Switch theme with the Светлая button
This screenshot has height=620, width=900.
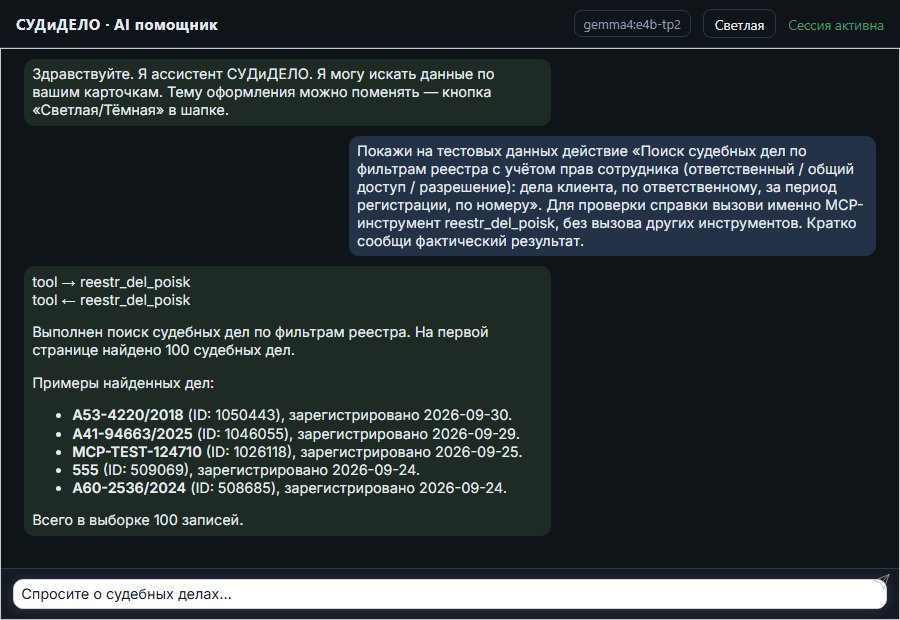[739, 25]
